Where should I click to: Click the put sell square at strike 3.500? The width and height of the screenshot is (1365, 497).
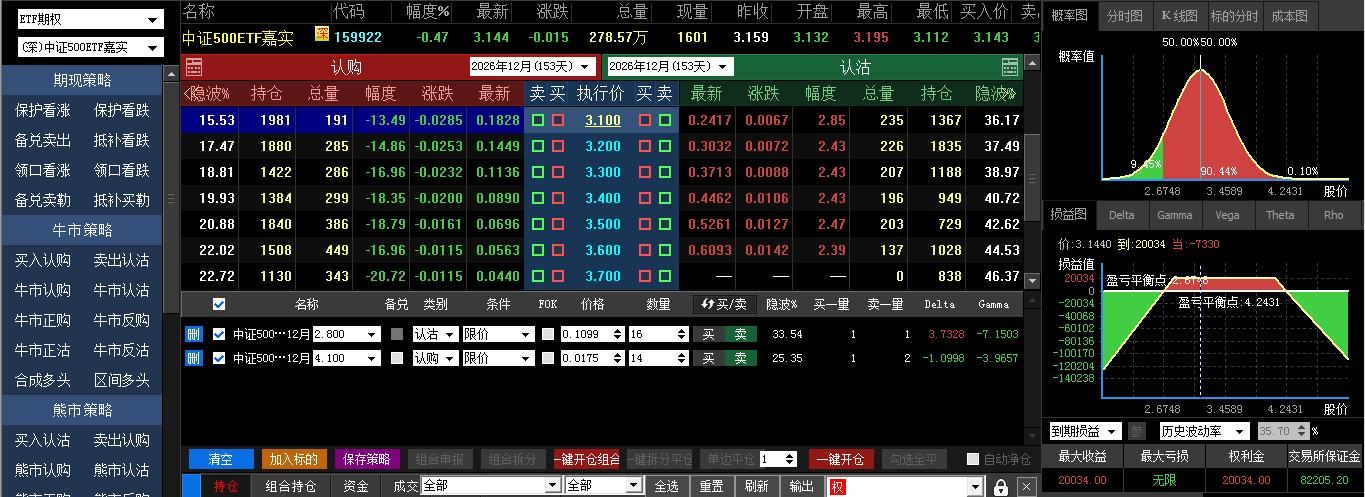point(664,224)
